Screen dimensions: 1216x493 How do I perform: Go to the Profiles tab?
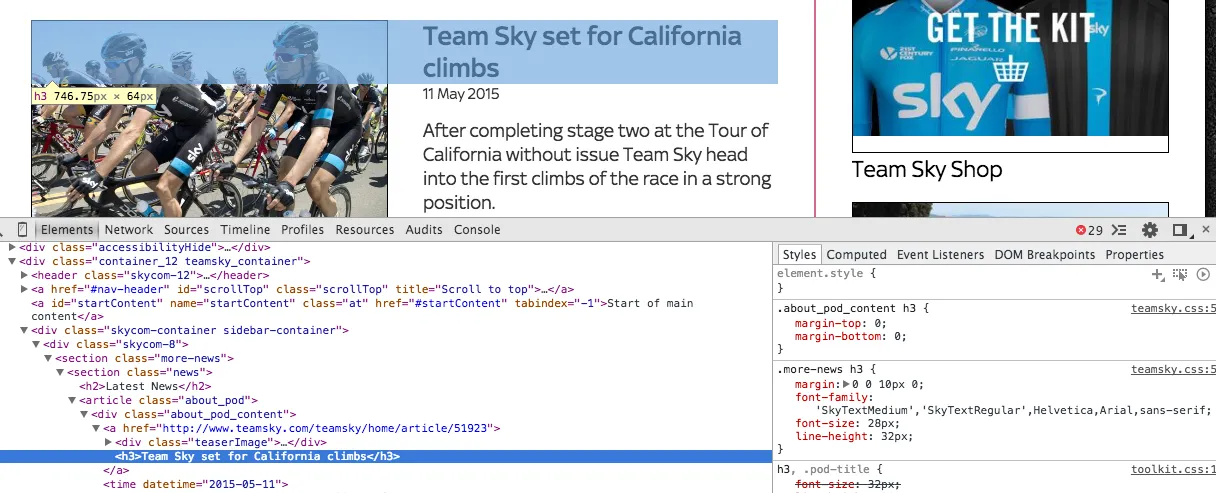tap(303, 229)
